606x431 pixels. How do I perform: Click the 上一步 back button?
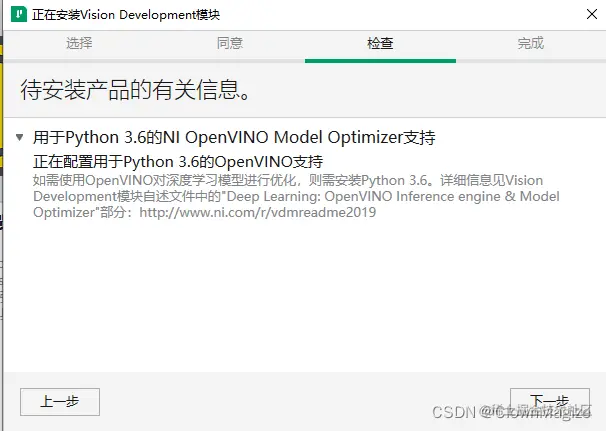pyautogui.click(x=60, y=402)
